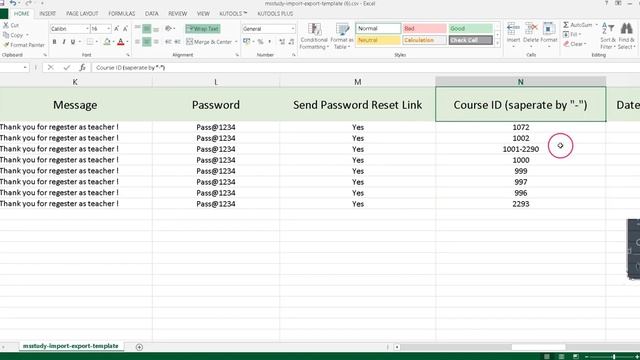
Task: Open the KUTOOLS PLUS tab
Action: tap(275, 13)
